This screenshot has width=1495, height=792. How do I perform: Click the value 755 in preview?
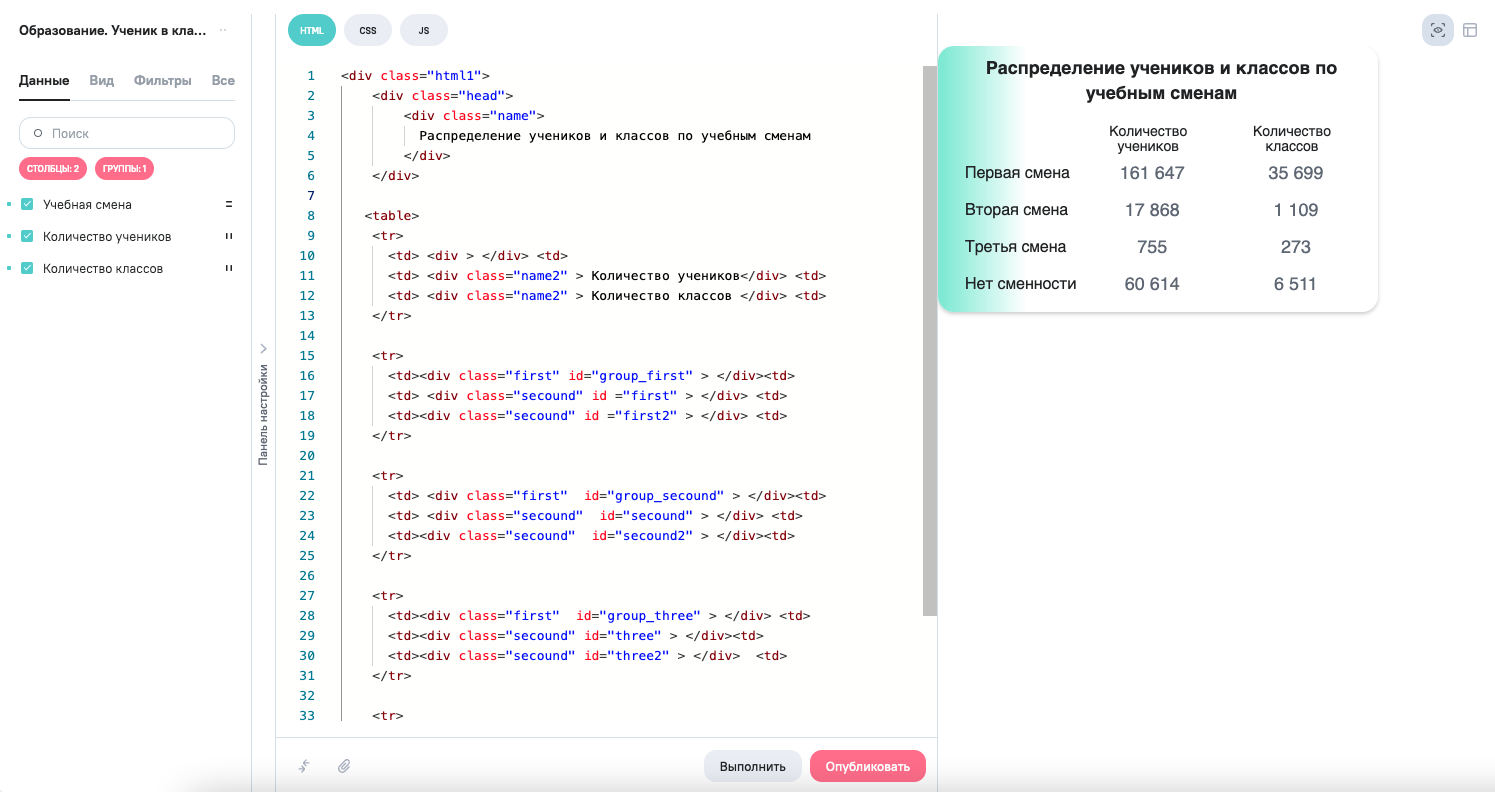coord(1152,247)
